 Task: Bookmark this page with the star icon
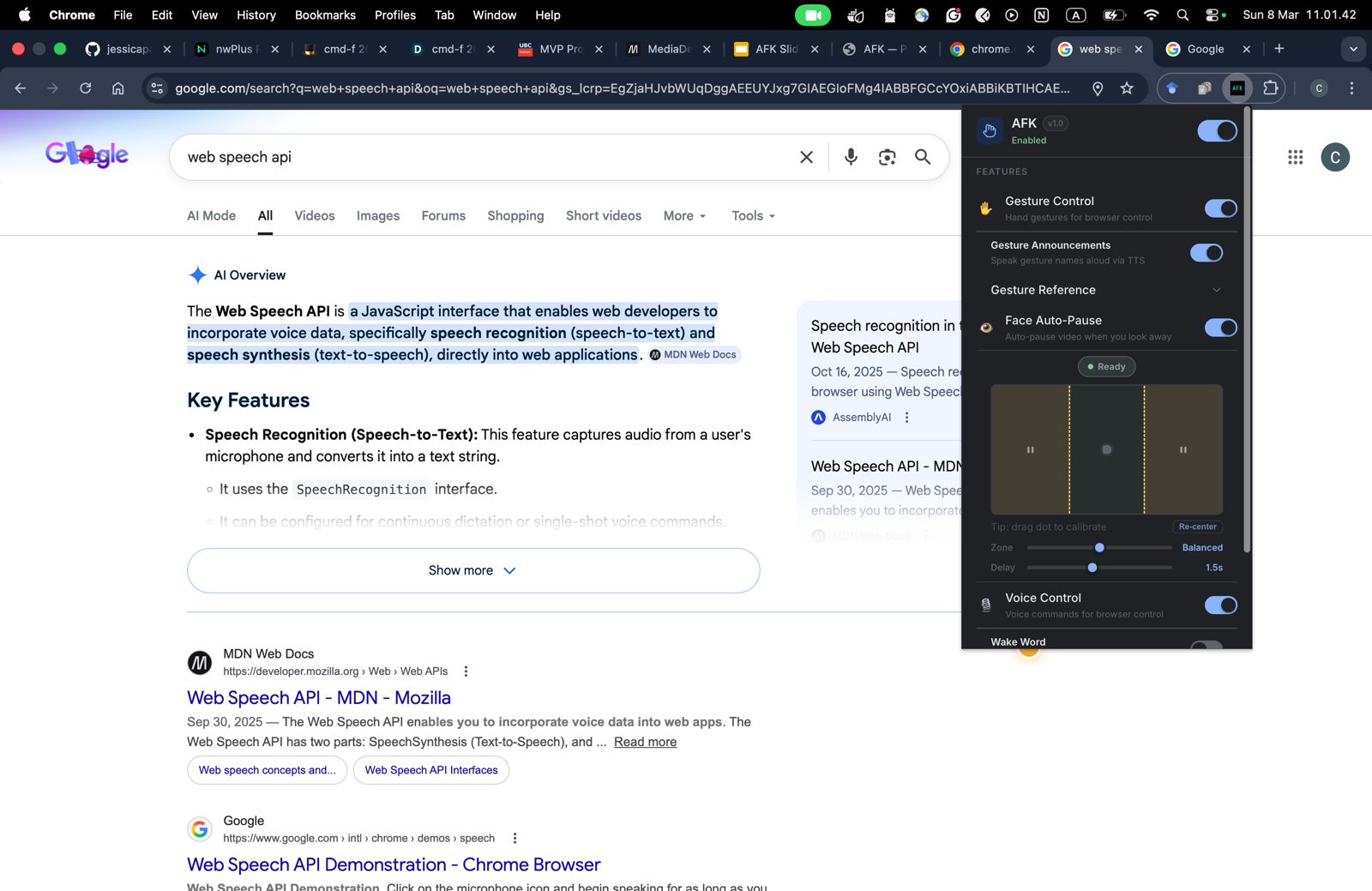(1127, 88)
